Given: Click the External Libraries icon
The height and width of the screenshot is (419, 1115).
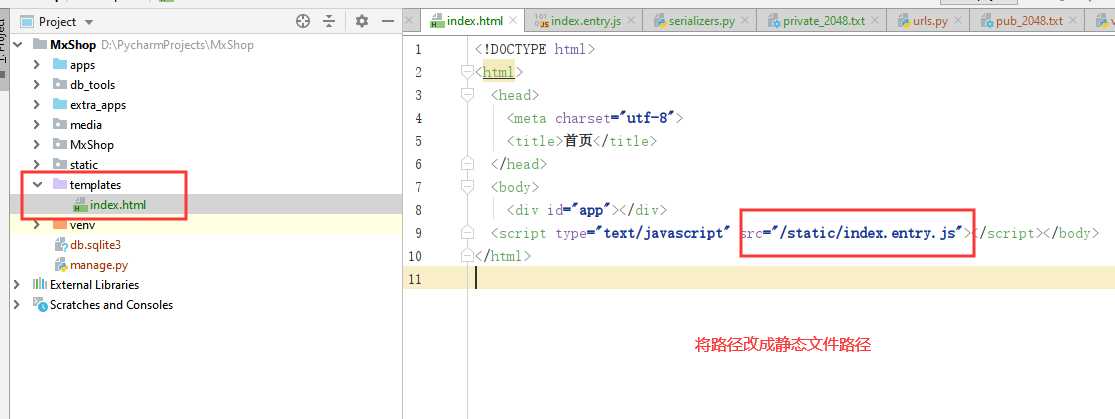Looking at the screenshot, I should tap(39, 285).
